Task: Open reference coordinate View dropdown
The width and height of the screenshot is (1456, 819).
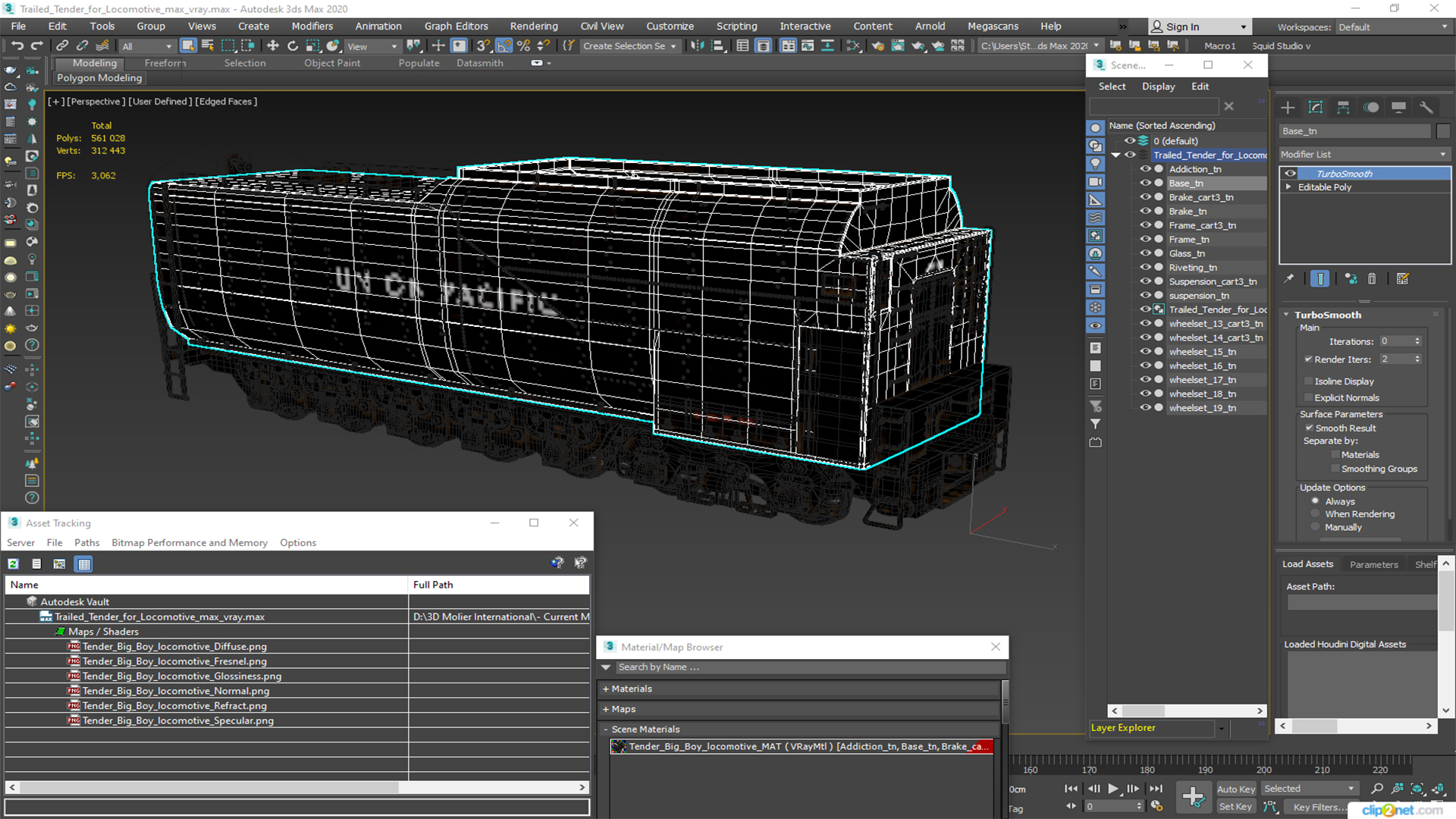Action: pyautogui.click(x=372, y=46)
